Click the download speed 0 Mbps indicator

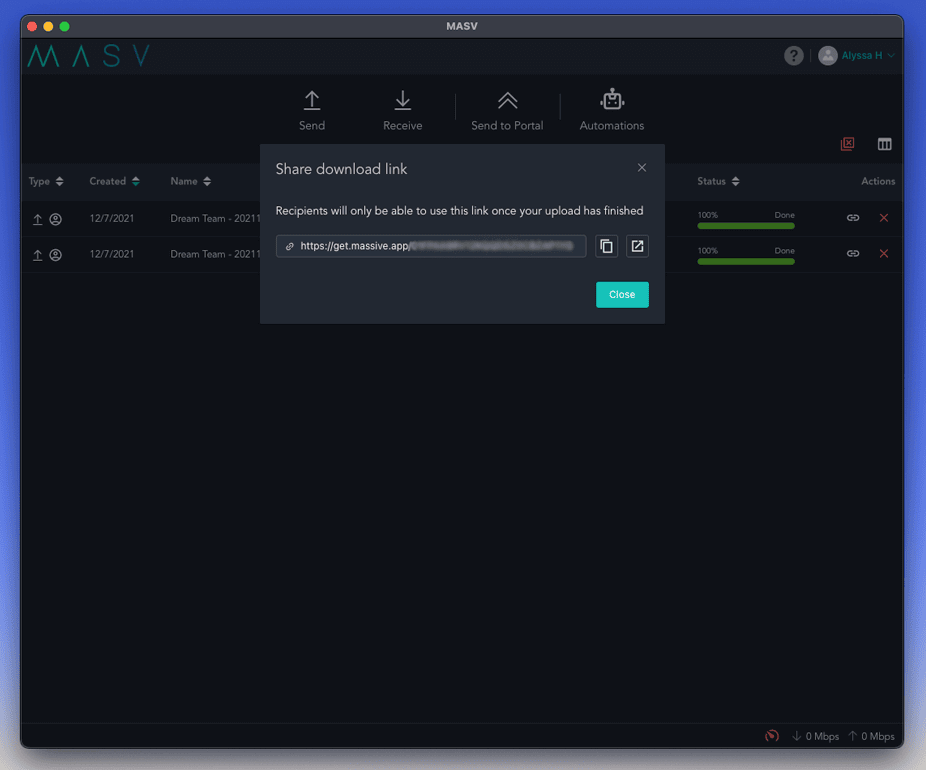coord(816,736)
